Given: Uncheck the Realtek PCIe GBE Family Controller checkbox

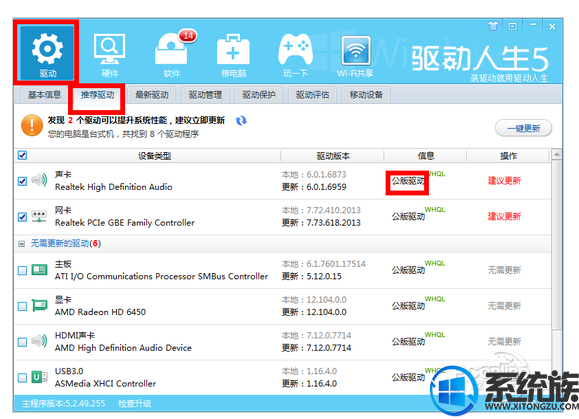Looking at the screenshot, I should click(22, 217).
